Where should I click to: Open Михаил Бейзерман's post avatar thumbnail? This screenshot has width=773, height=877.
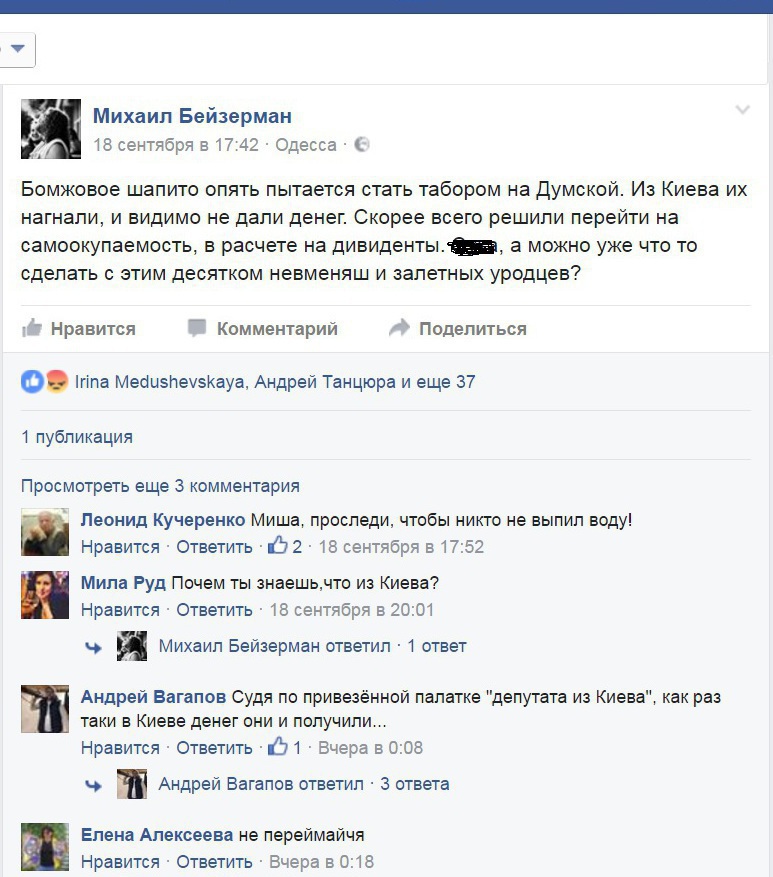click(x=51, y=129)
